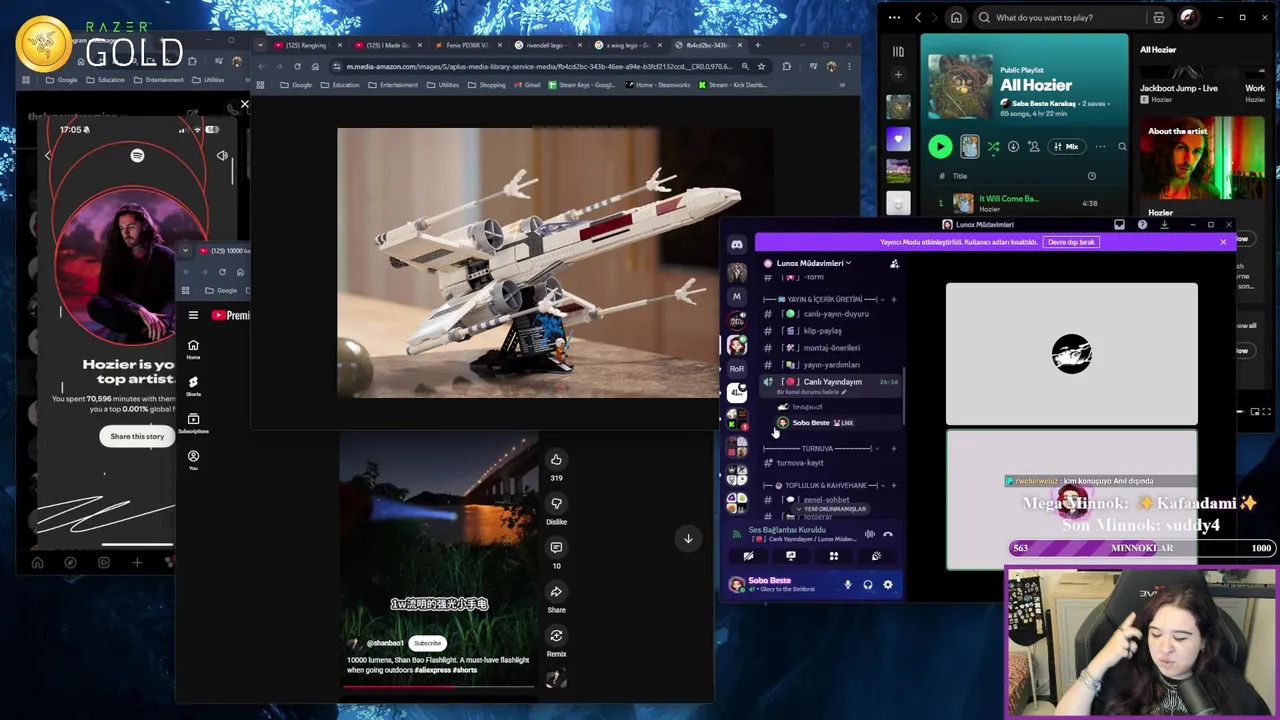Open Discord soundboard
The height and width of the screenshot is (720, 1280).
(877, 556)
